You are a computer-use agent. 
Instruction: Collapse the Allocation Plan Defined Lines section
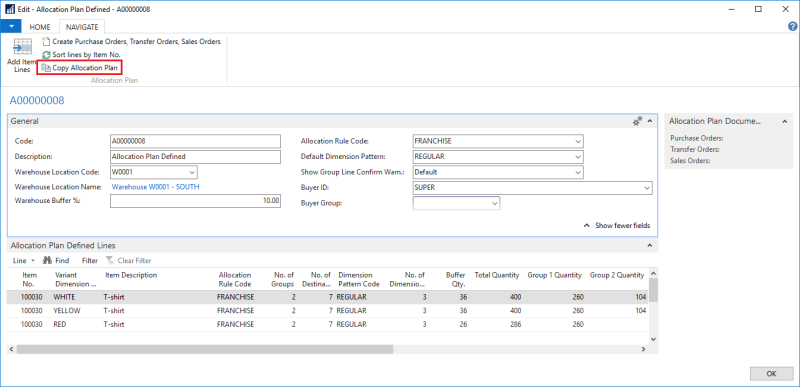(x=649, y=246)
